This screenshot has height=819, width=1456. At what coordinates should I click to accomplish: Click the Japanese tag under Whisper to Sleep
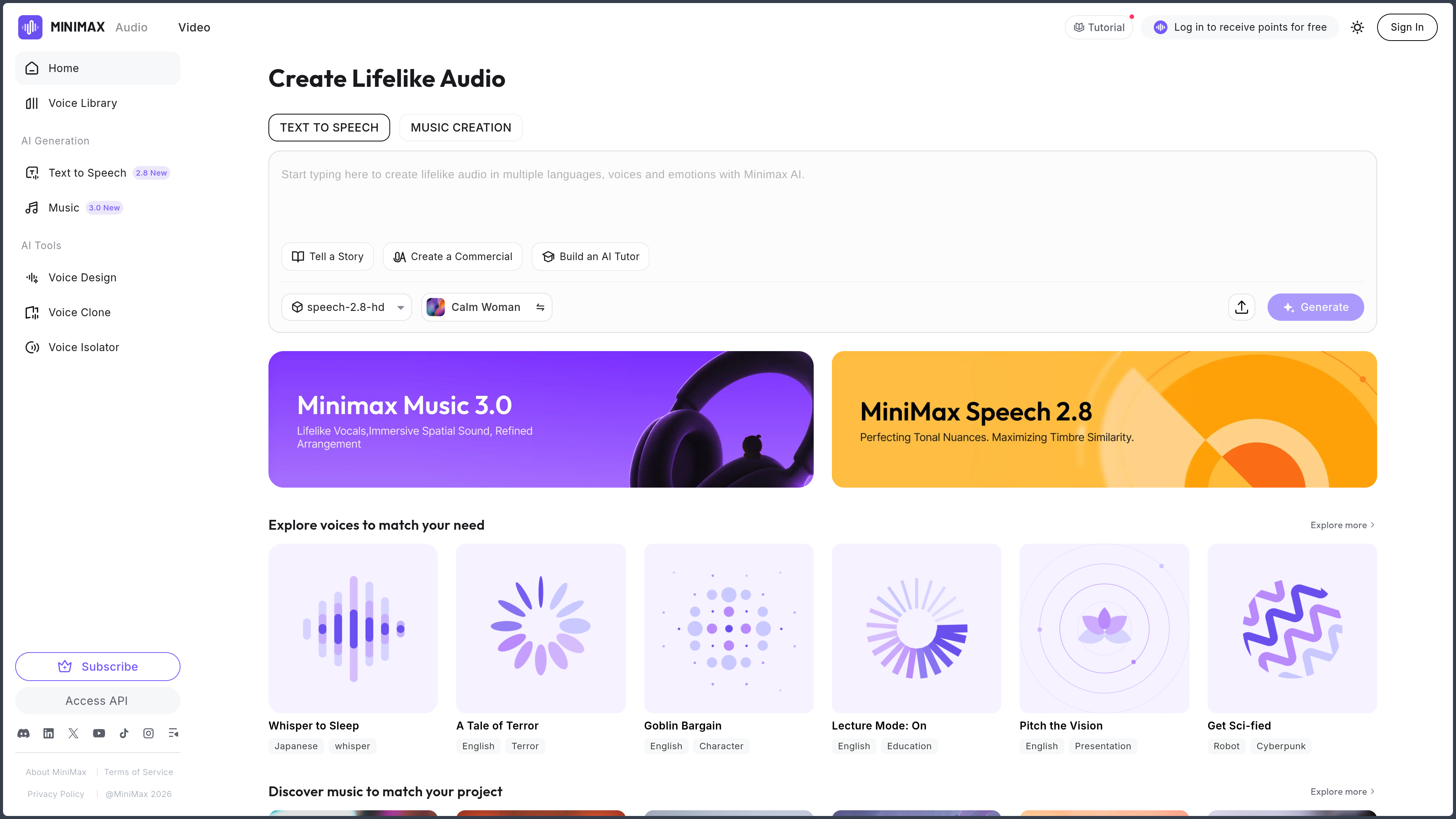(x=296, y=746)
